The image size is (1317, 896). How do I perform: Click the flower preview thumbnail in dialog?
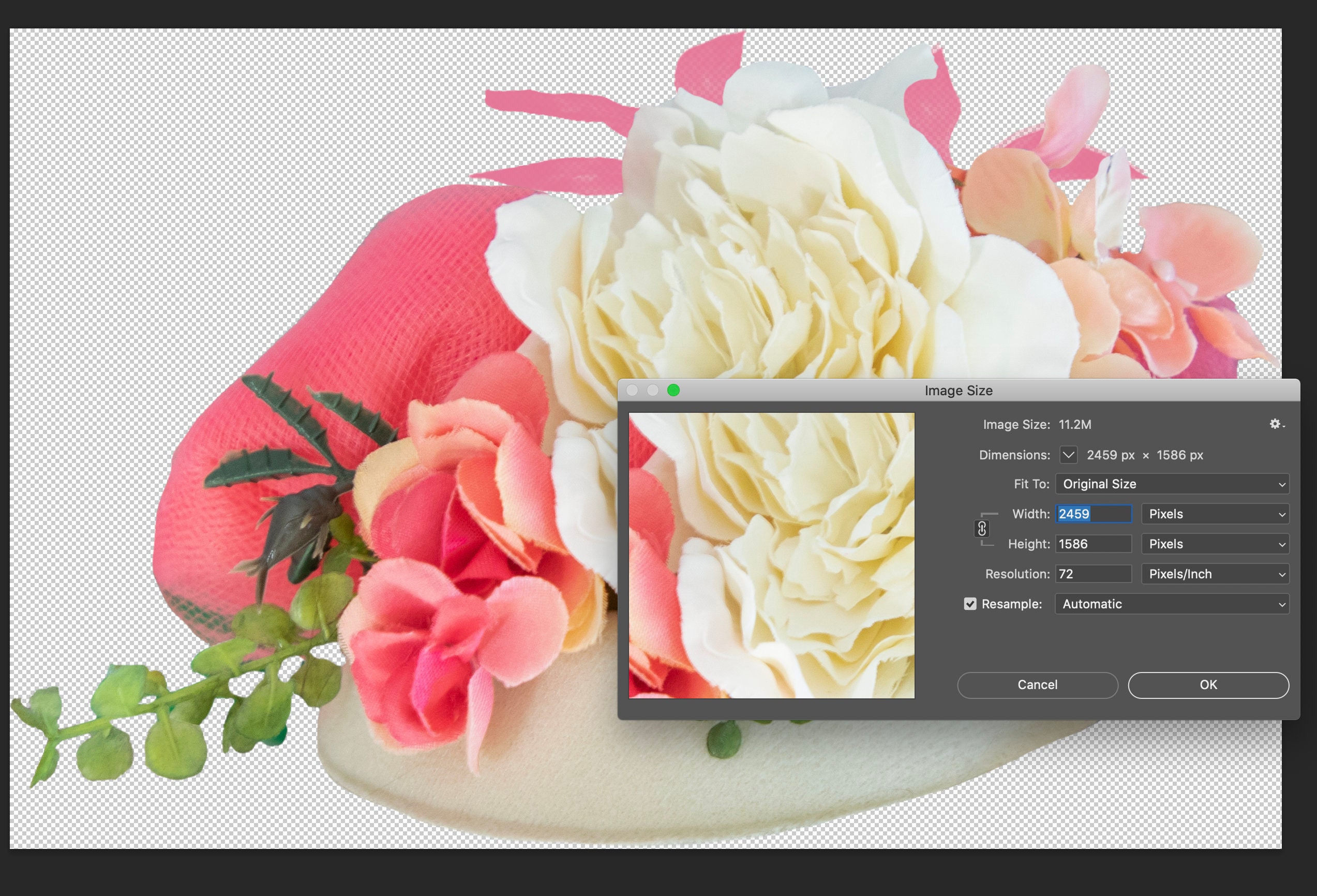771,556
